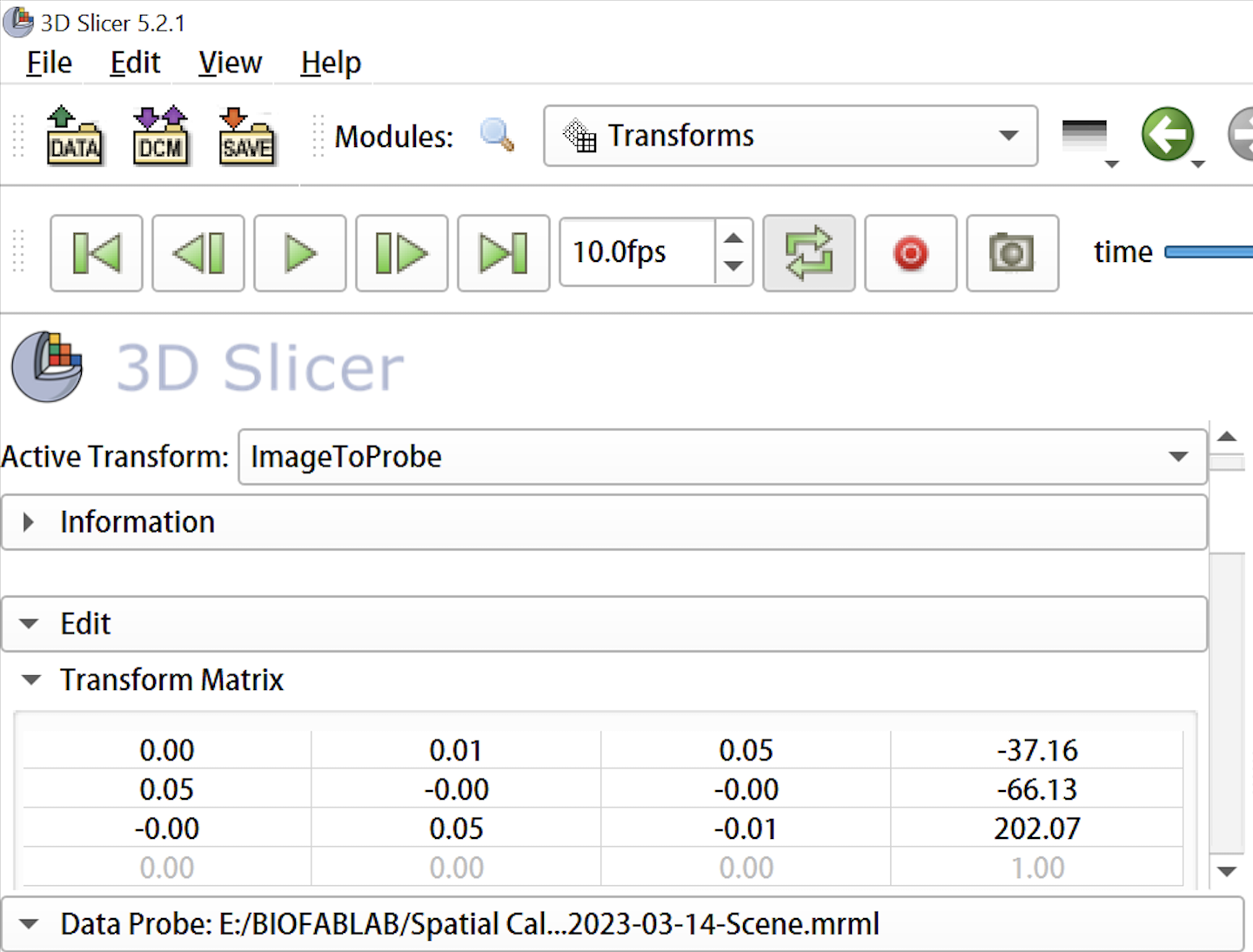This screenshot has height=952, width=1253.
Task: Increase the fps value with up arrow
Action: pos(734,237)
